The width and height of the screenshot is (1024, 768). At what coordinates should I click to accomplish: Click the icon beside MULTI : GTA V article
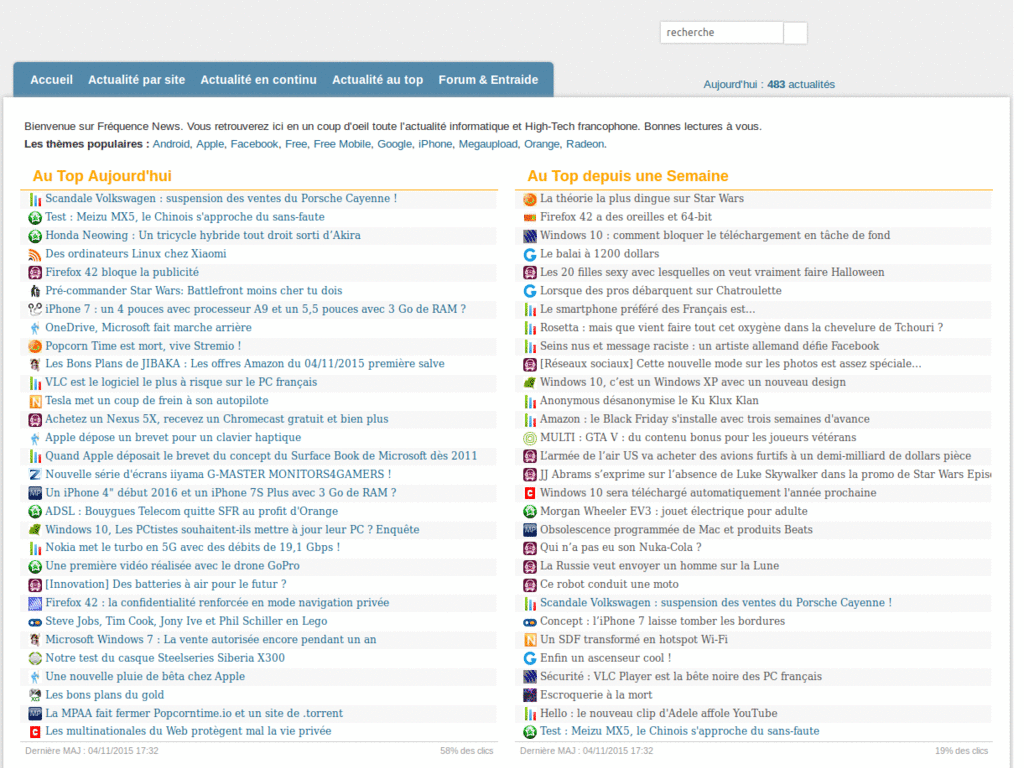coord(530,438)
